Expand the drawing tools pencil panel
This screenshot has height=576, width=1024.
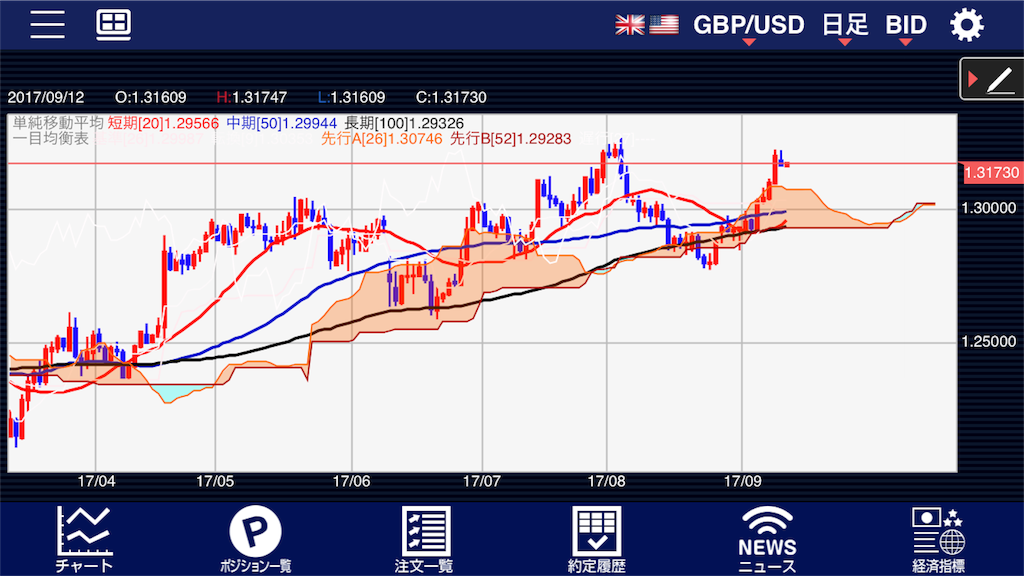991,79
